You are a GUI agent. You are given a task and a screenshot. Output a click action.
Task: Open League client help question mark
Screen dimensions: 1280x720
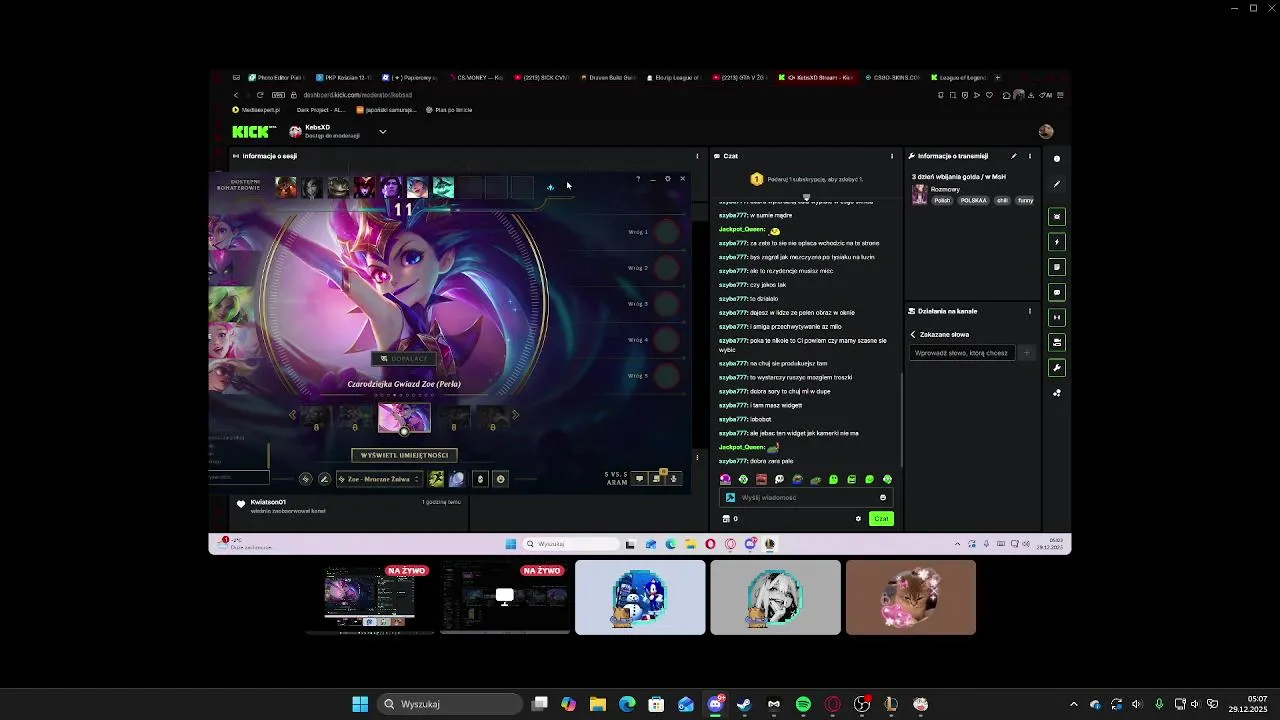click(638, 179)
